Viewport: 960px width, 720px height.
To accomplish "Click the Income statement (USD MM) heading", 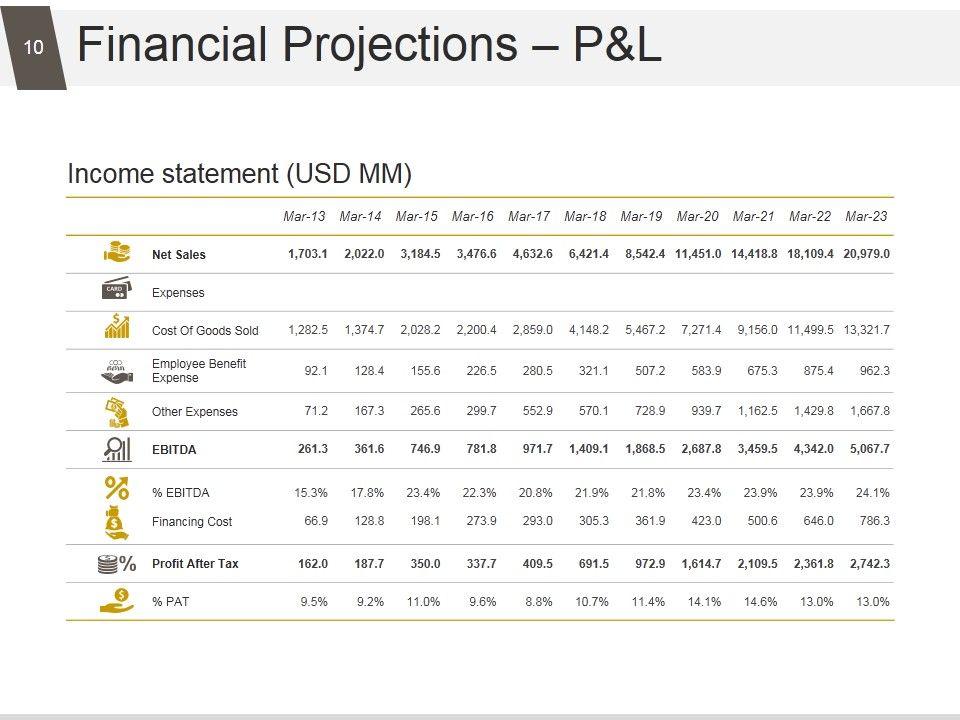I will (x=239, y=174).
